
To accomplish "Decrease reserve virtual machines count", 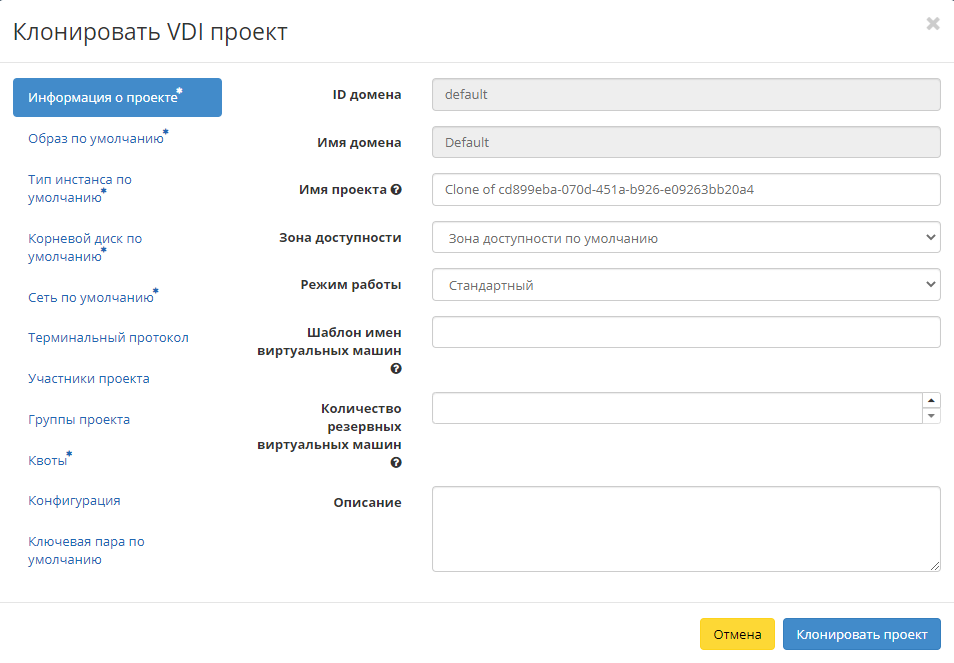I will [x=931, y=415].
